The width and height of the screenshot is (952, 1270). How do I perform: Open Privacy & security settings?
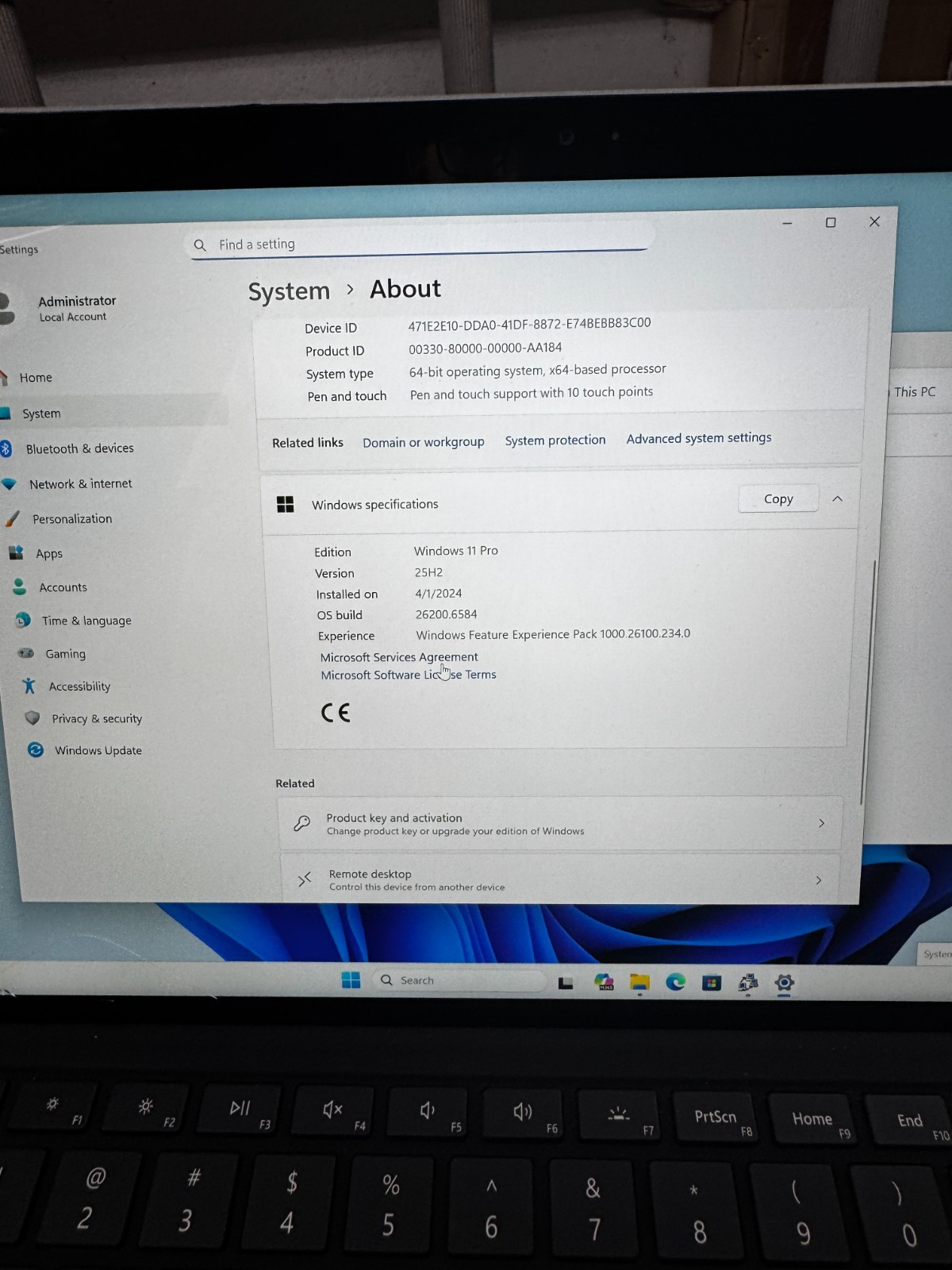coord(97,718)
